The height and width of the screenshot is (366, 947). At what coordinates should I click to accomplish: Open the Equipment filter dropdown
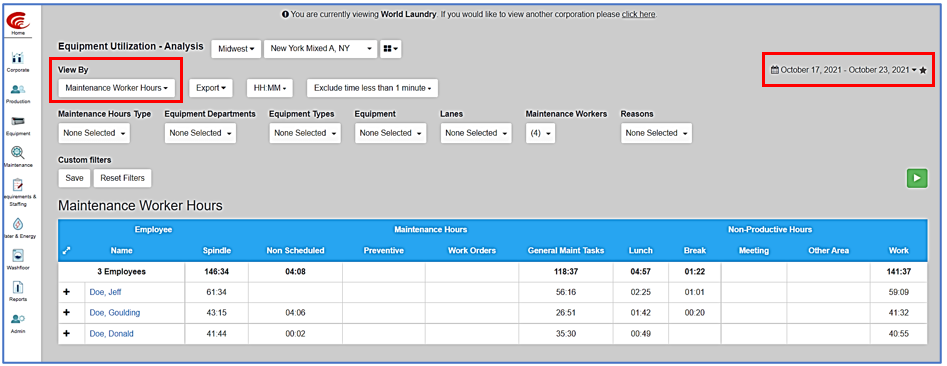pos(390,133)
